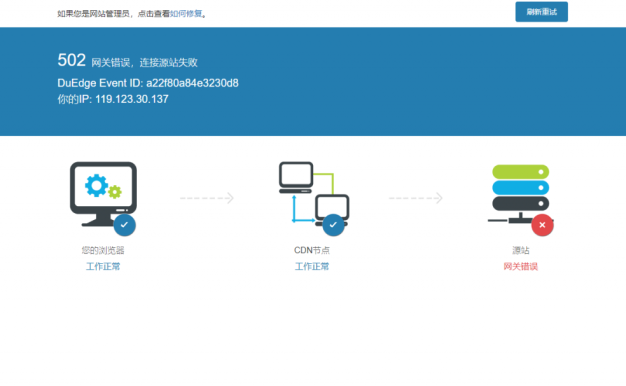The image size is (626, 386).
Task: Click the DuEdge Event ID a22f80a84e3230d8 line
Action: coord(148,83)
